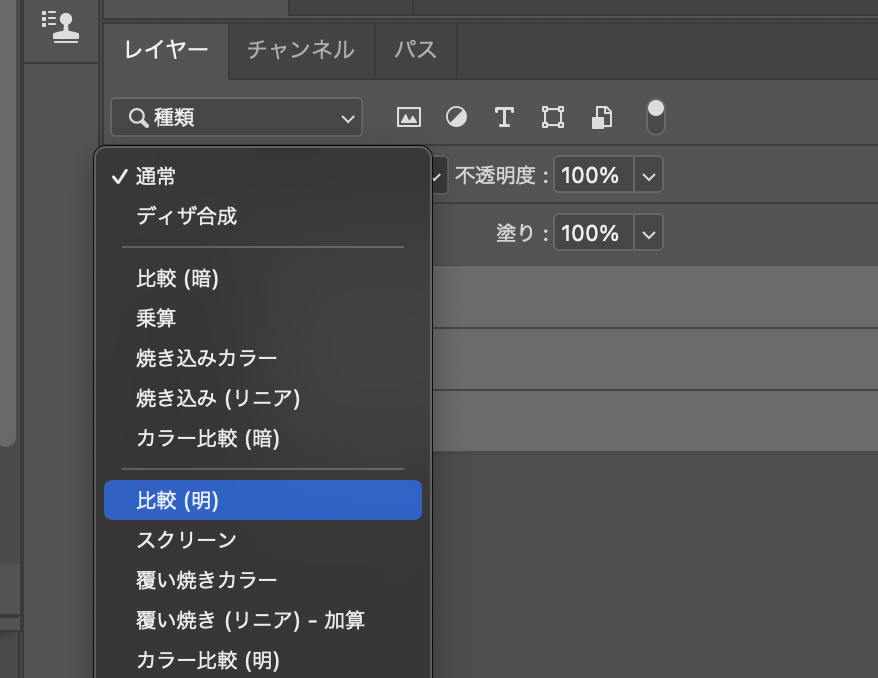The width and height of the screenshot is (878, 678).
Task: Open the 種類 filter type dropdown
Action: tap(236, 118)
